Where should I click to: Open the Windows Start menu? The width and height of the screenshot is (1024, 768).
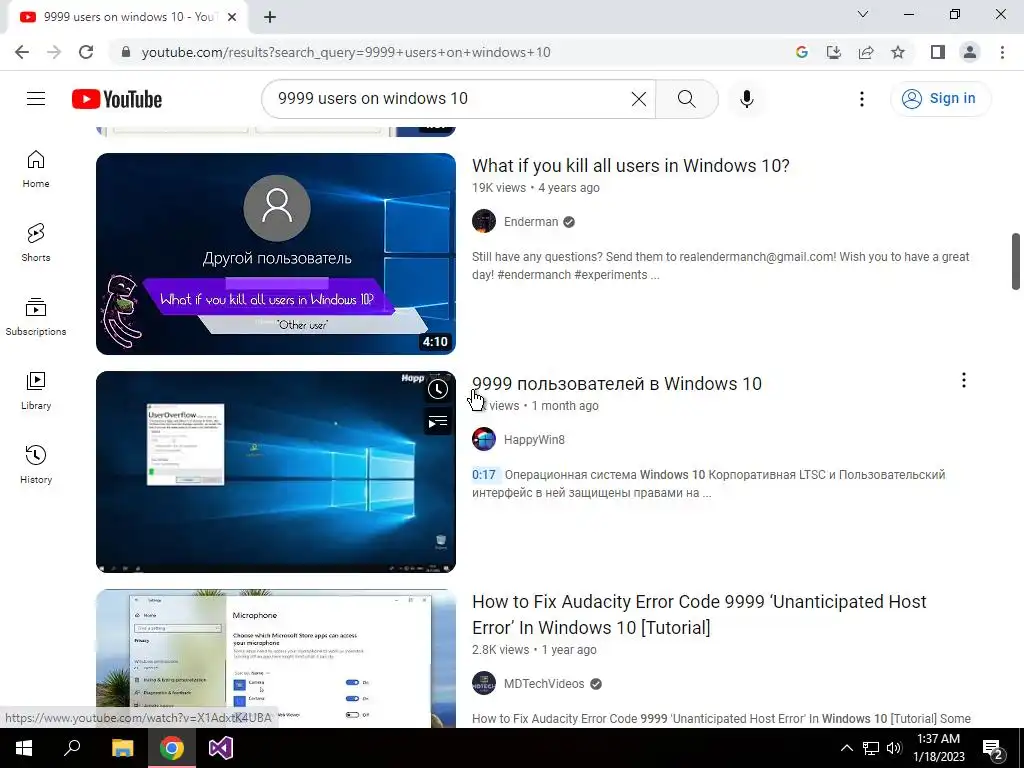24,748
